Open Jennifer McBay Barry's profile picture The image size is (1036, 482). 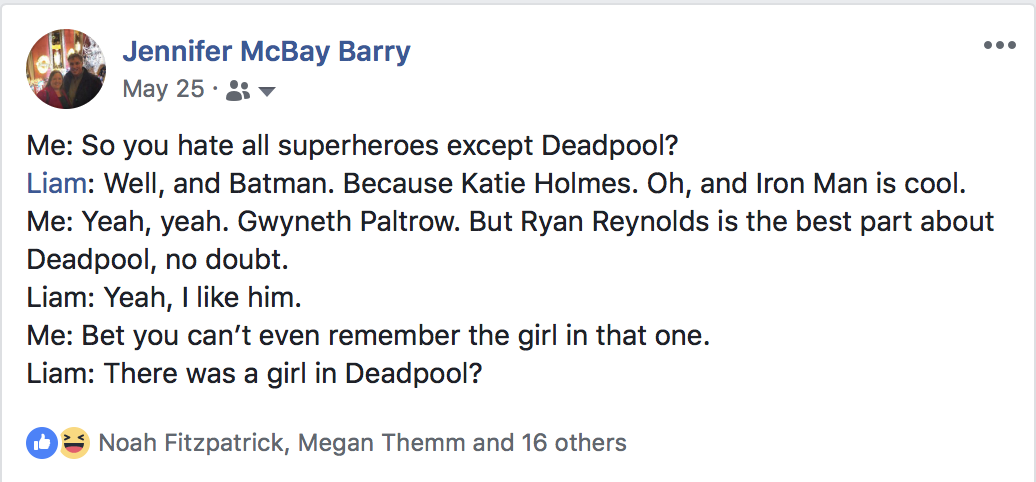66,68
